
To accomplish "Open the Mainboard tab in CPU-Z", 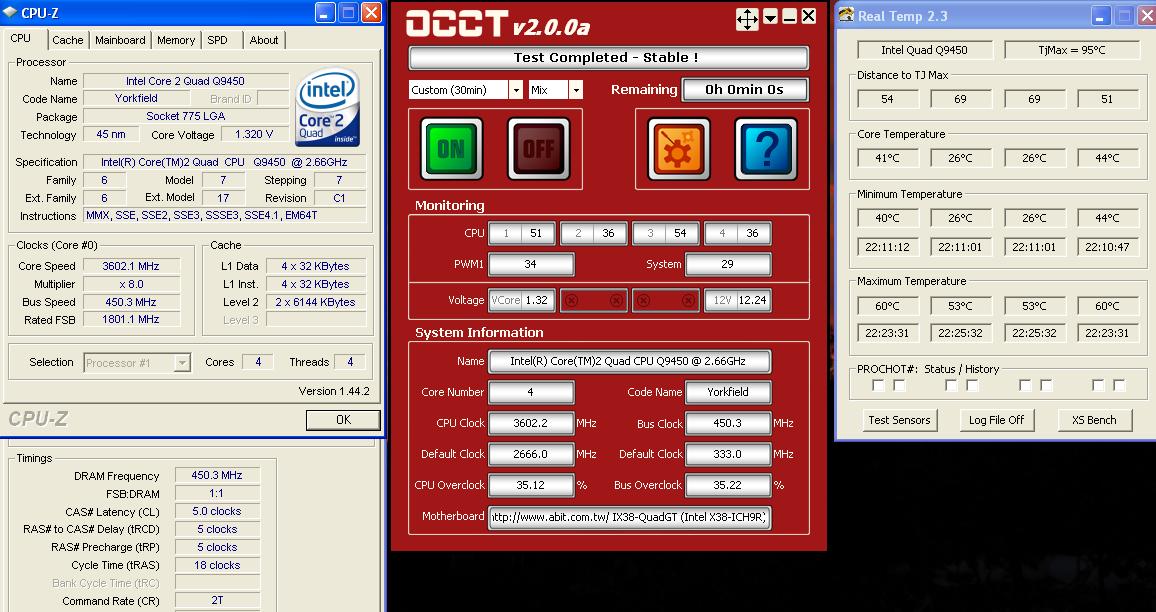I will click(x=120, y=40).
